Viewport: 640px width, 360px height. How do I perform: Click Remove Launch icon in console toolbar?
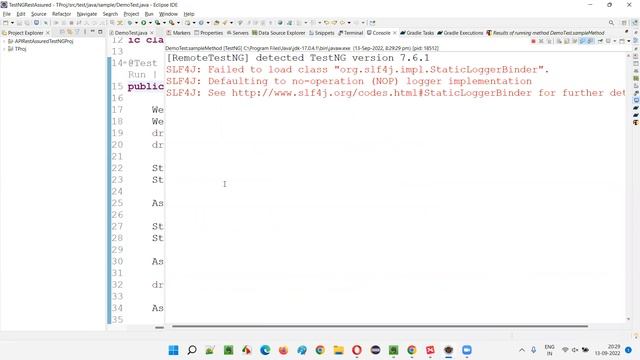click(541, 41)
